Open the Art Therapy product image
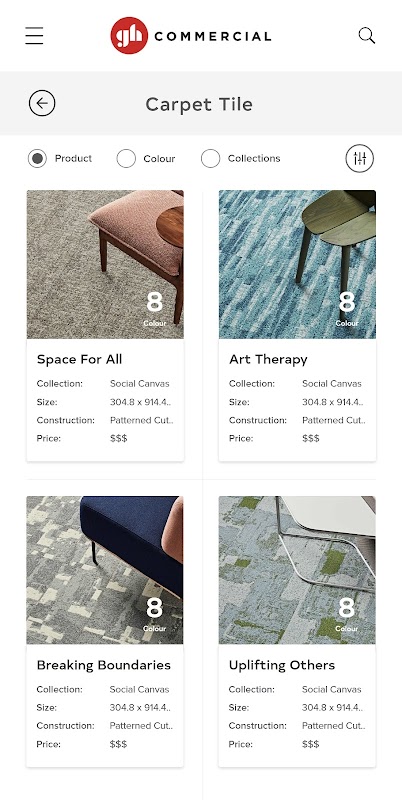 coord(297,264)
